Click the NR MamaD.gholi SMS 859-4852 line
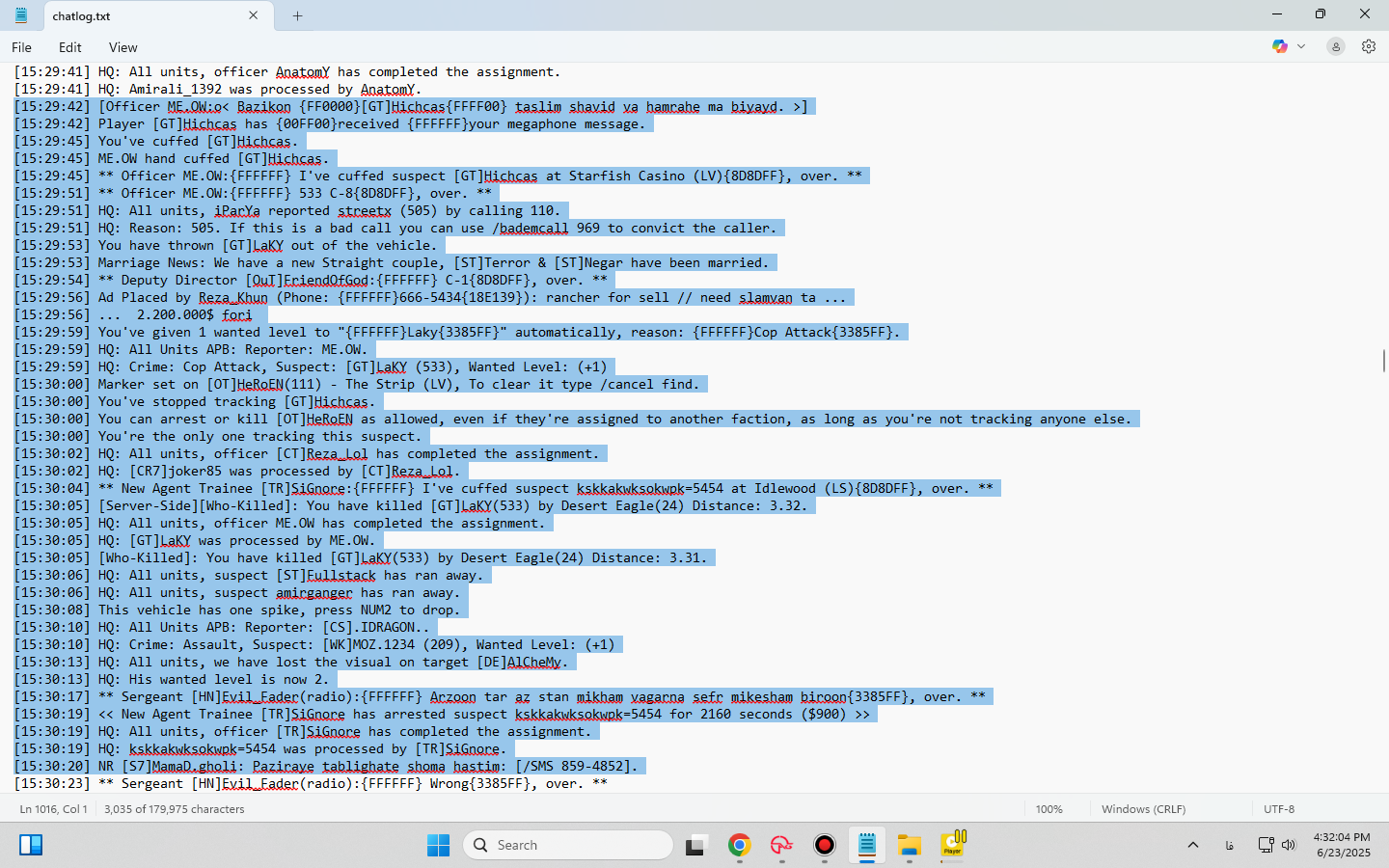The height and width of the screenshot is (868, 1389). click(x=326, y=766)
